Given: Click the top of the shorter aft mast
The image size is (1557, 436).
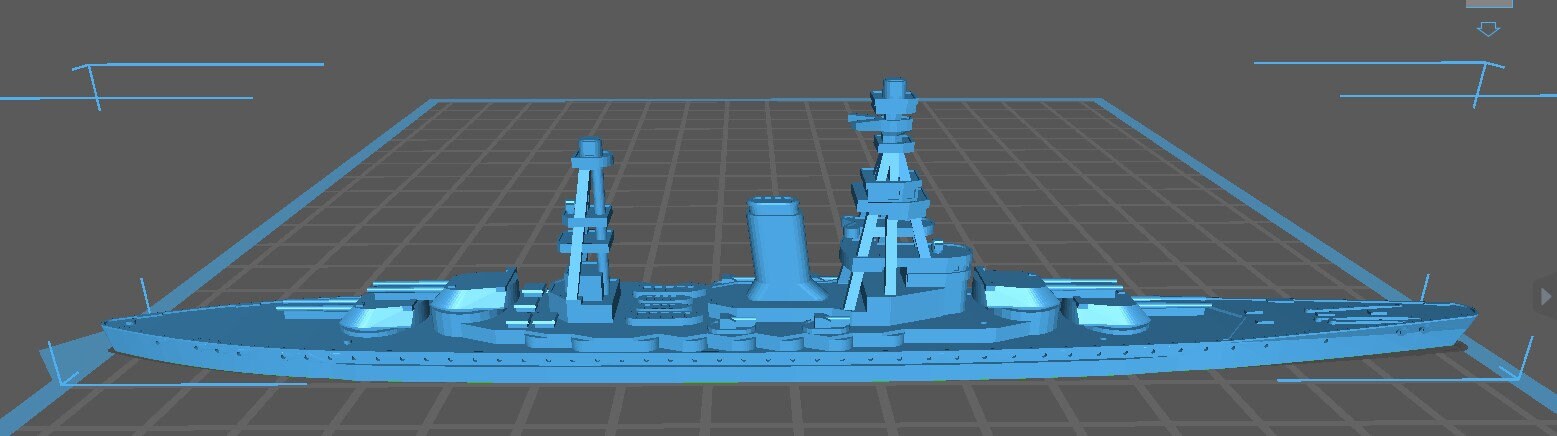Looking at the screenshot, I should tap(590, 151).
